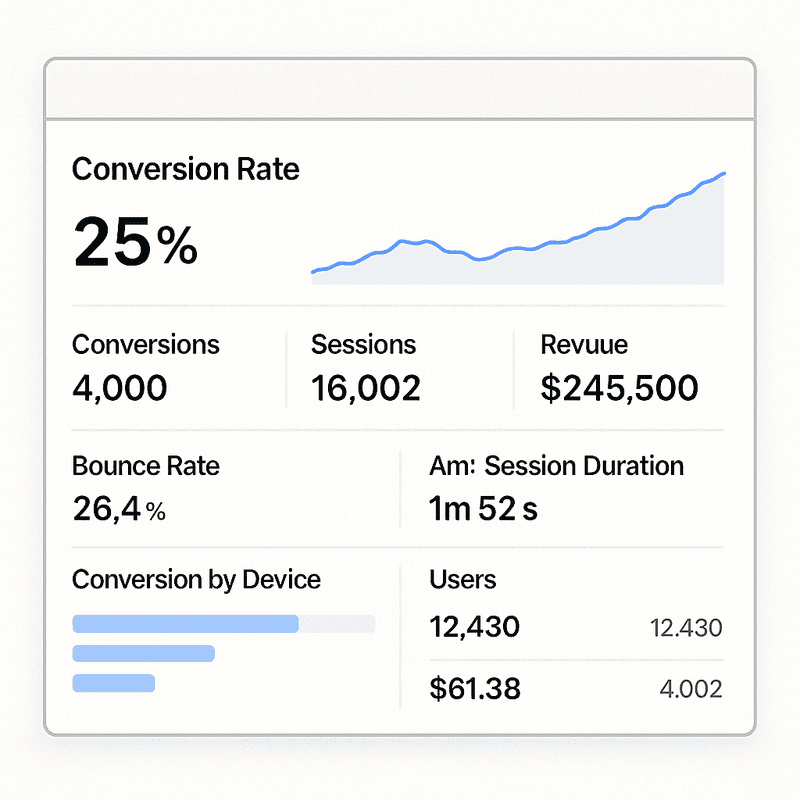
Task: Select the middle device conversion bar
Action: pyautogui.click(x=144, y=654)
